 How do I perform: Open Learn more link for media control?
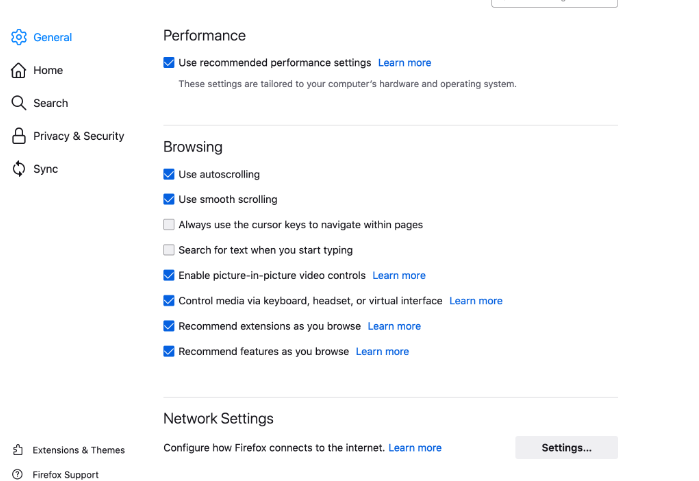(x=476, y=301)
